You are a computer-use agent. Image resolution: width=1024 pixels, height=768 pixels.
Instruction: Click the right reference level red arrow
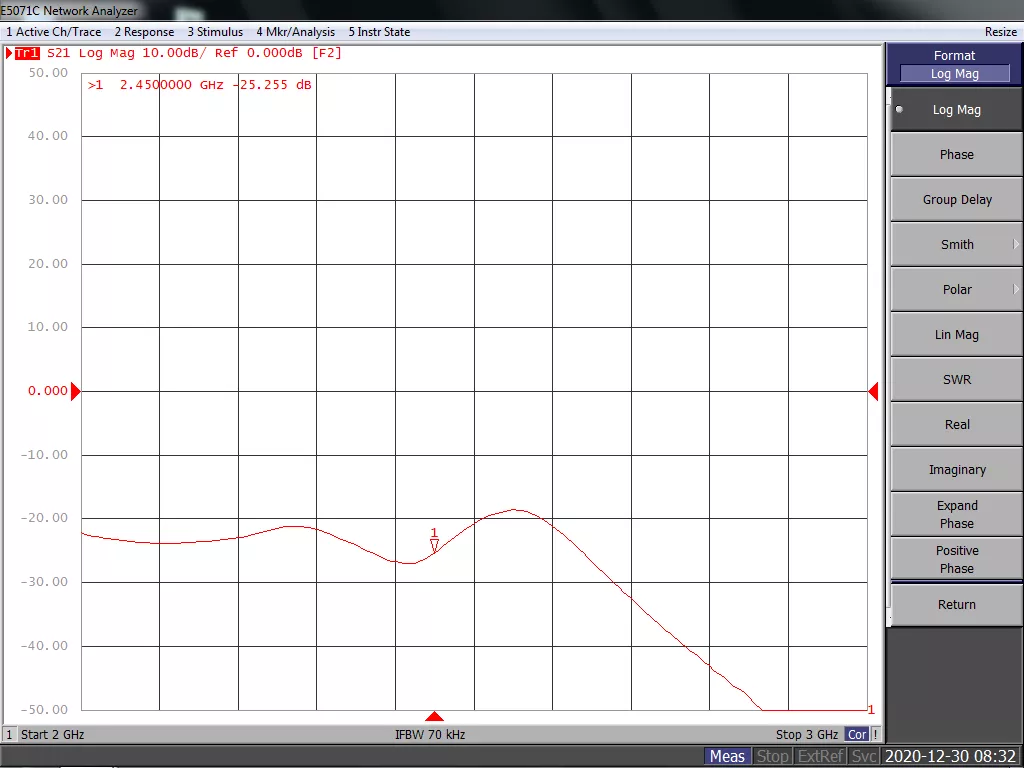(x=873, y=391)
